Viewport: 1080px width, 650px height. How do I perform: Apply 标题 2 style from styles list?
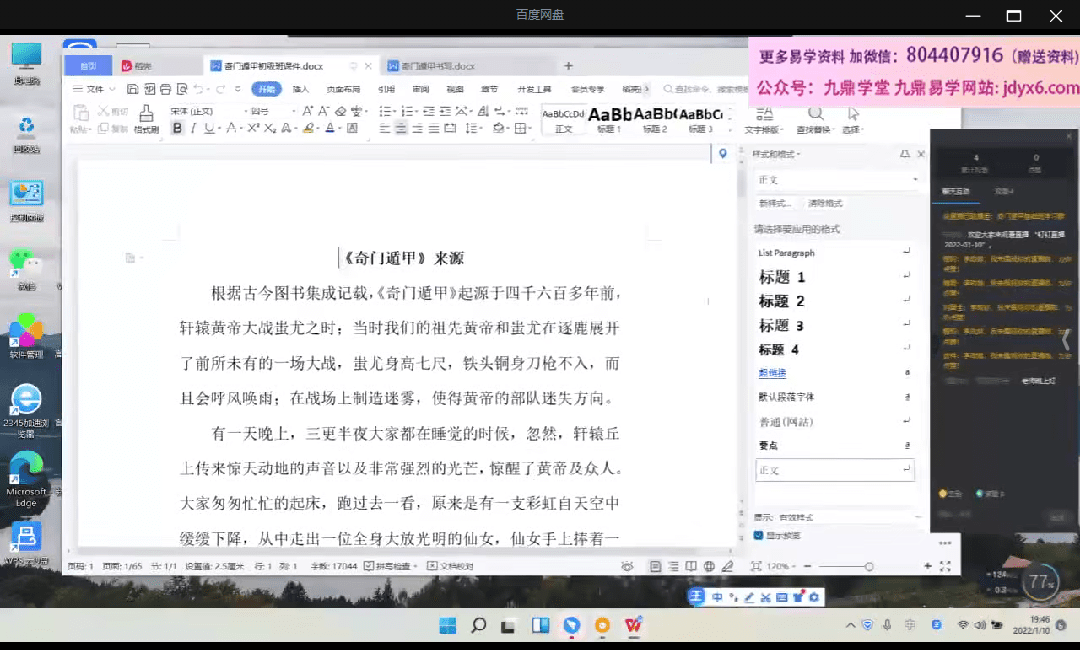click(782, 301)
